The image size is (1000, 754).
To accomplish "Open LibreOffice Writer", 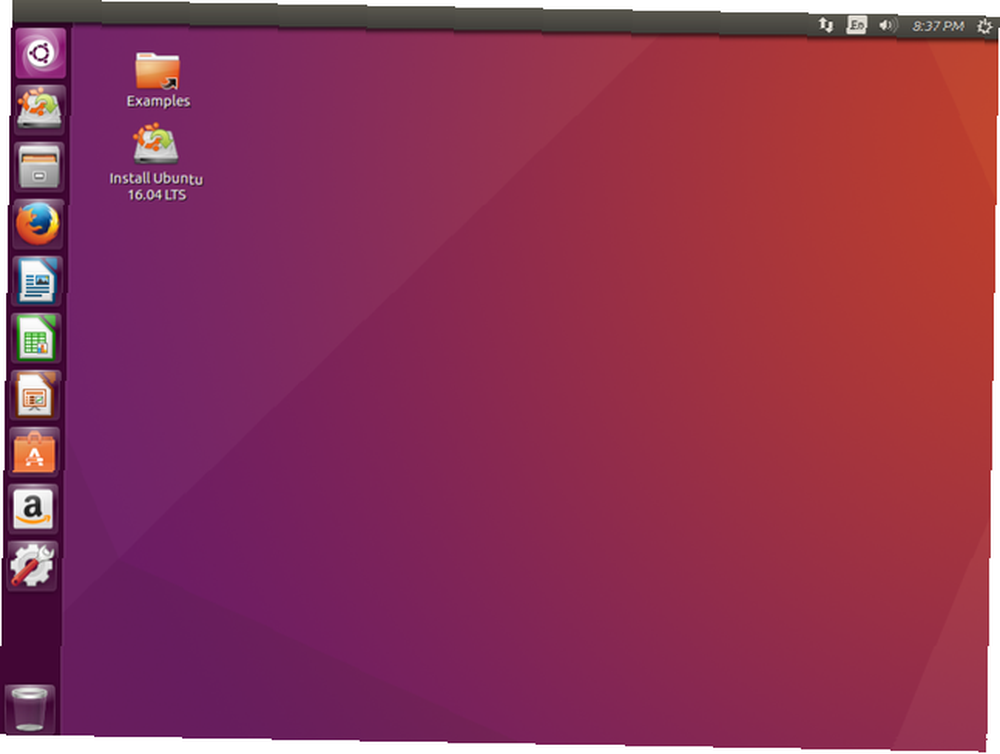I will 37,281.
